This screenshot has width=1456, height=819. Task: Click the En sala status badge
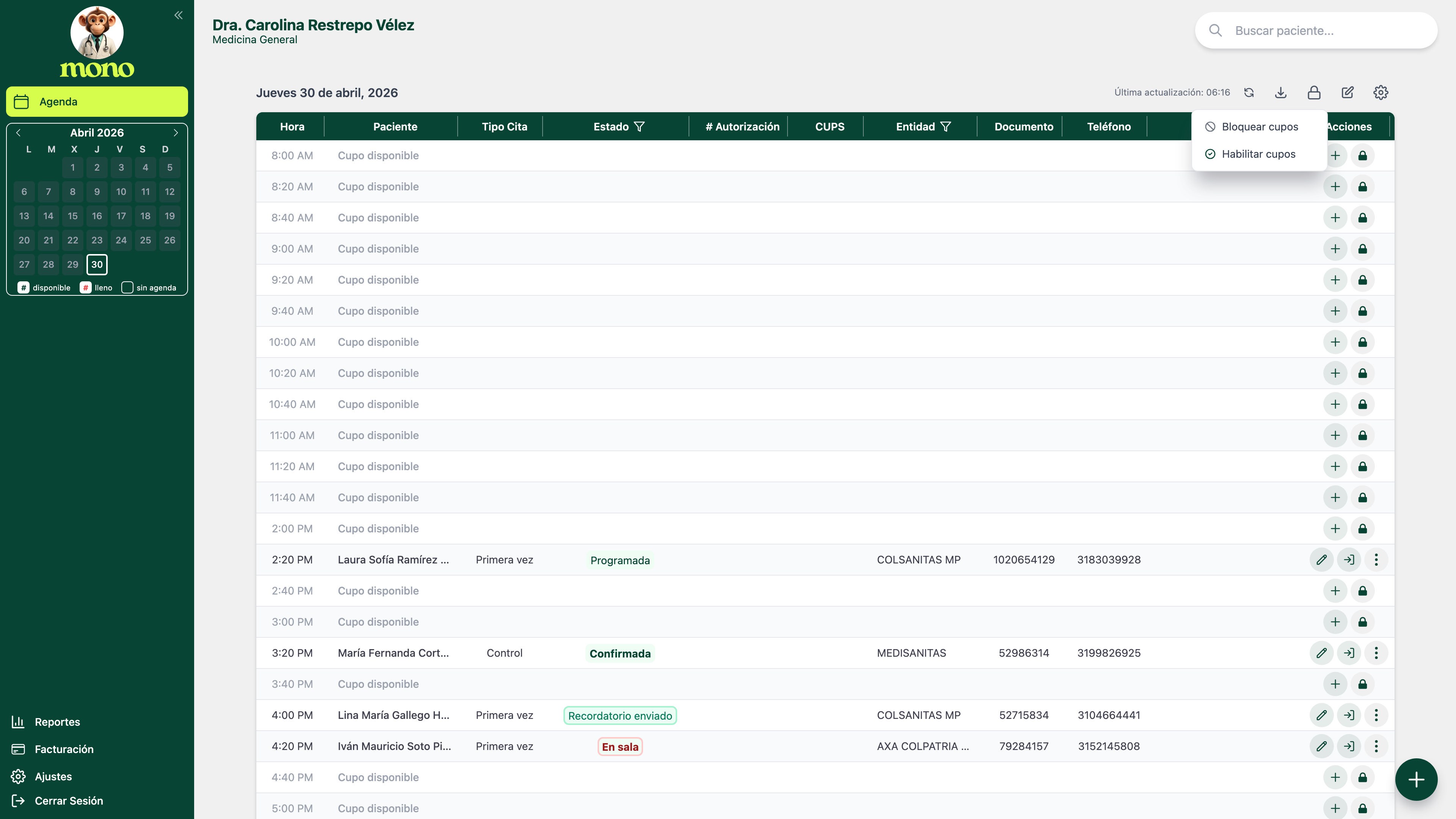pyautogui.click(x=620, y=747)
